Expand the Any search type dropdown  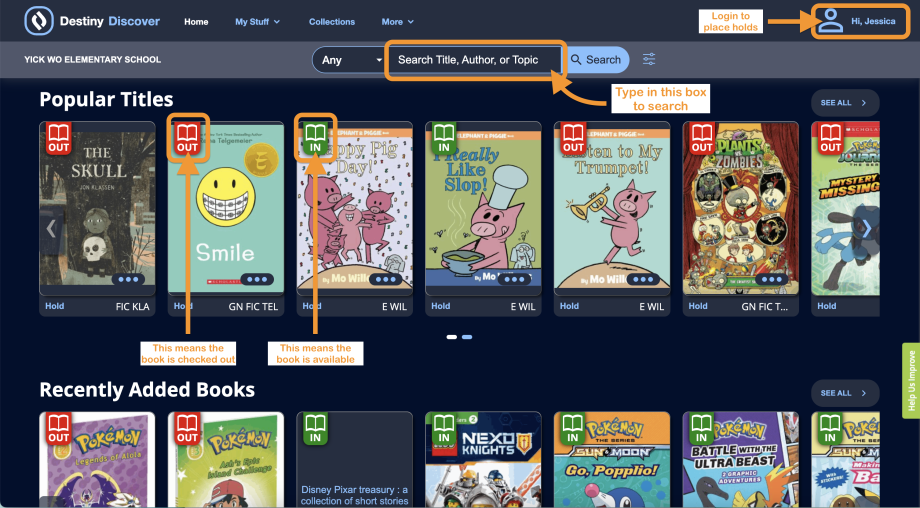(x=348, y=60)
